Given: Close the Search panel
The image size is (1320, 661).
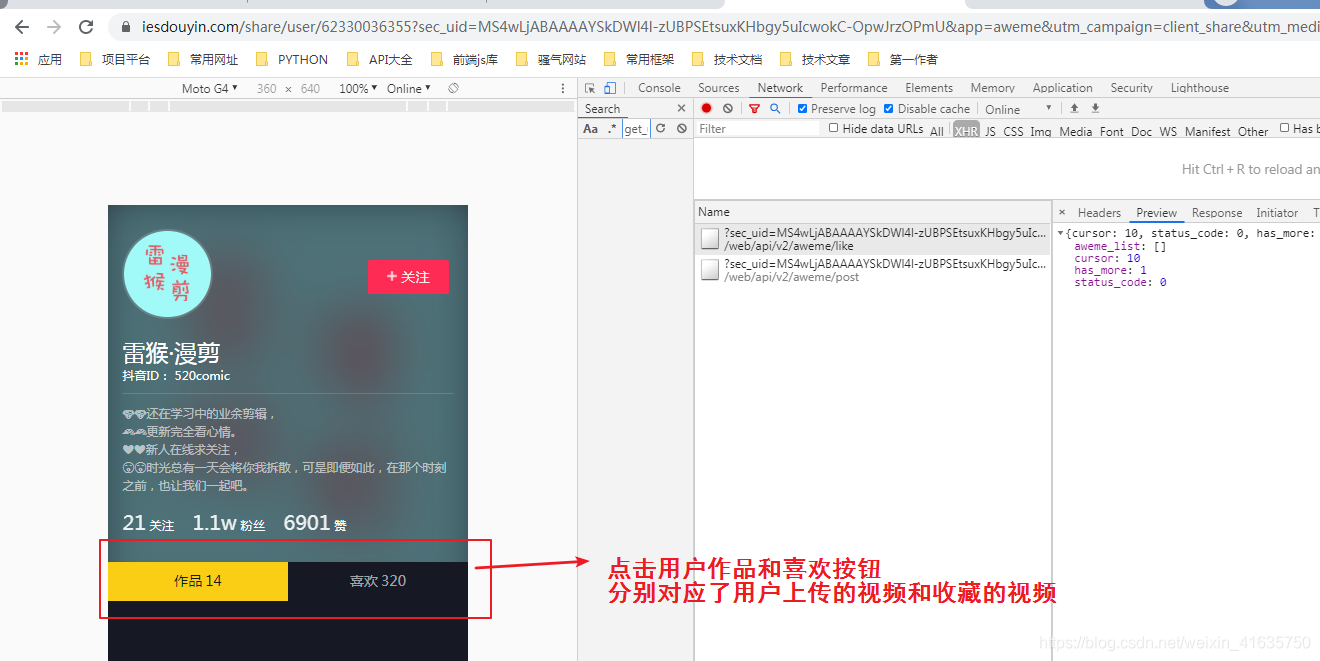Looking at the screenshot, I should click(681, 108).
